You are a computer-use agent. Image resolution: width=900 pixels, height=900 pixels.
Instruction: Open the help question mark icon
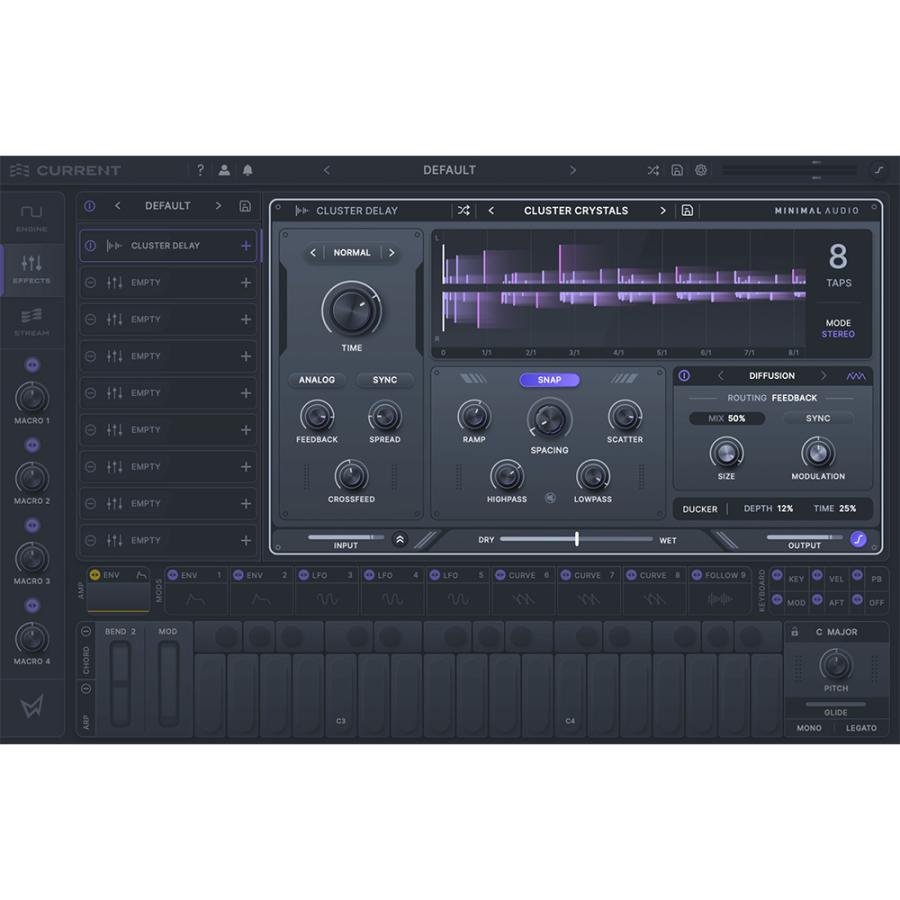(200, 170)
